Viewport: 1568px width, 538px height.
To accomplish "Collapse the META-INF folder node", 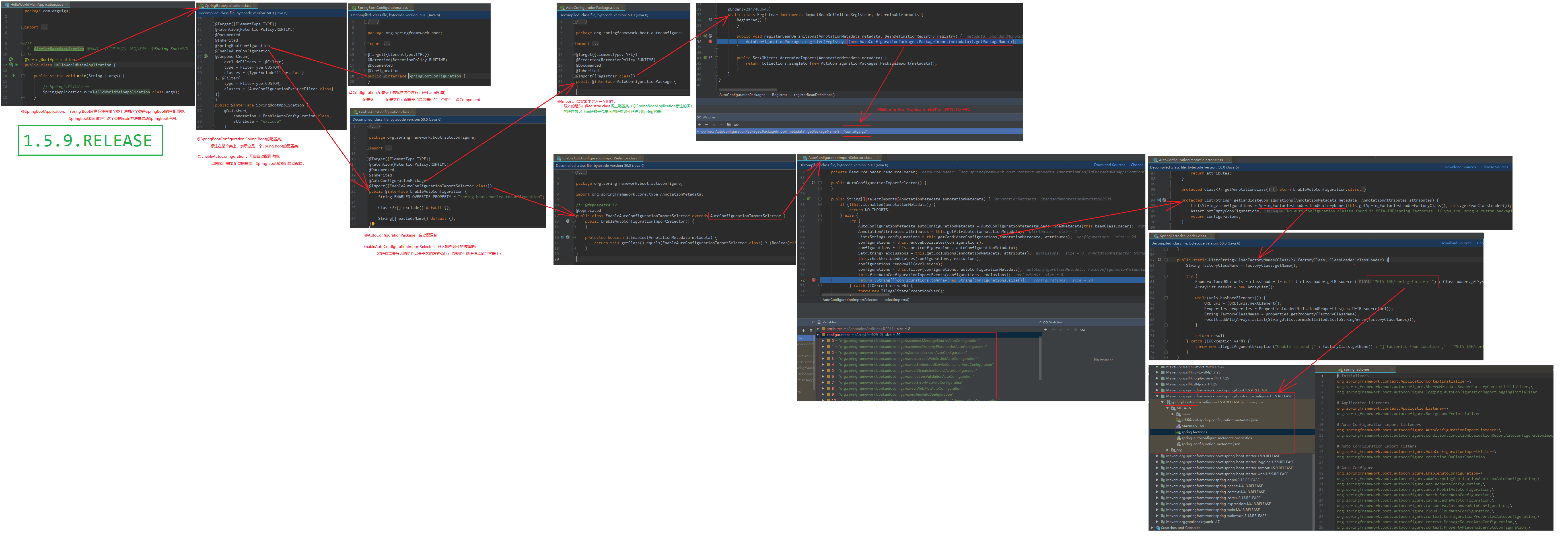I will 1168,408.
